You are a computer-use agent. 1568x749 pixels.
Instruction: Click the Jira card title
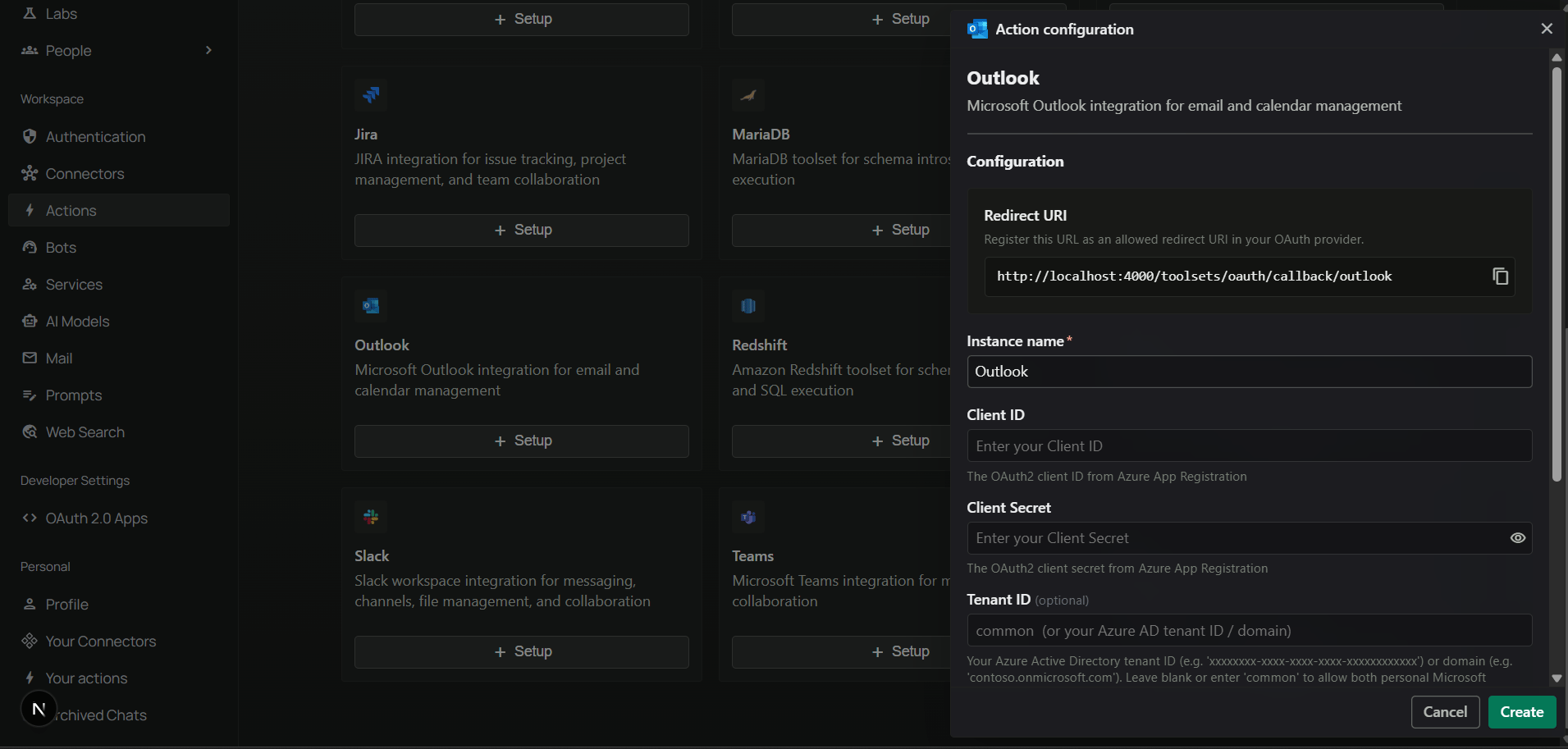(x=366, y=134)
